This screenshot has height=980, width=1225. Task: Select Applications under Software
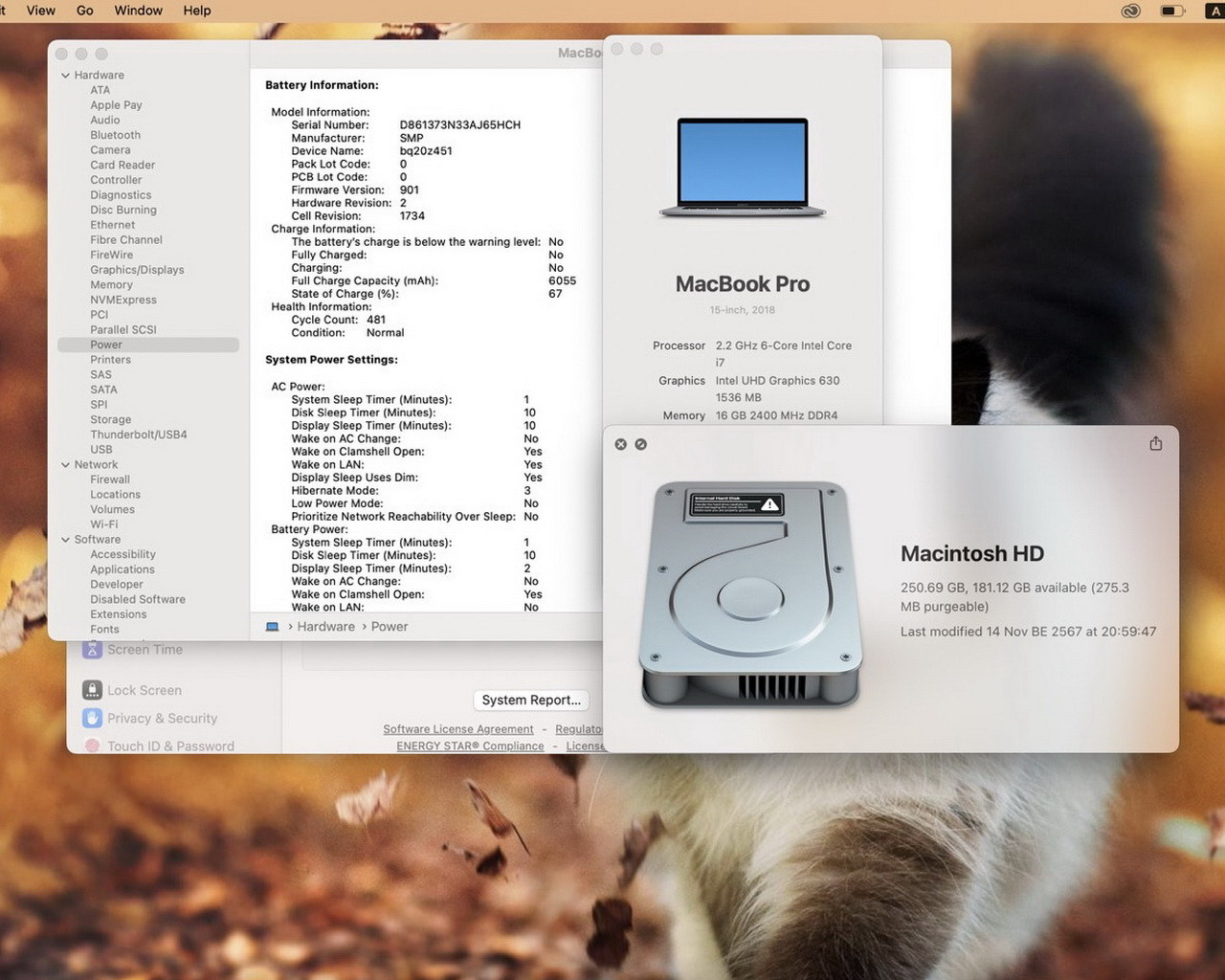pyautogui.click(x=122, y=569)
